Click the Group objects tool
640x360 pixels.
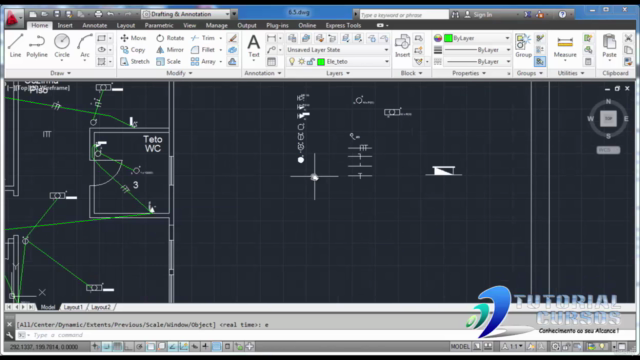pos(523,46)
